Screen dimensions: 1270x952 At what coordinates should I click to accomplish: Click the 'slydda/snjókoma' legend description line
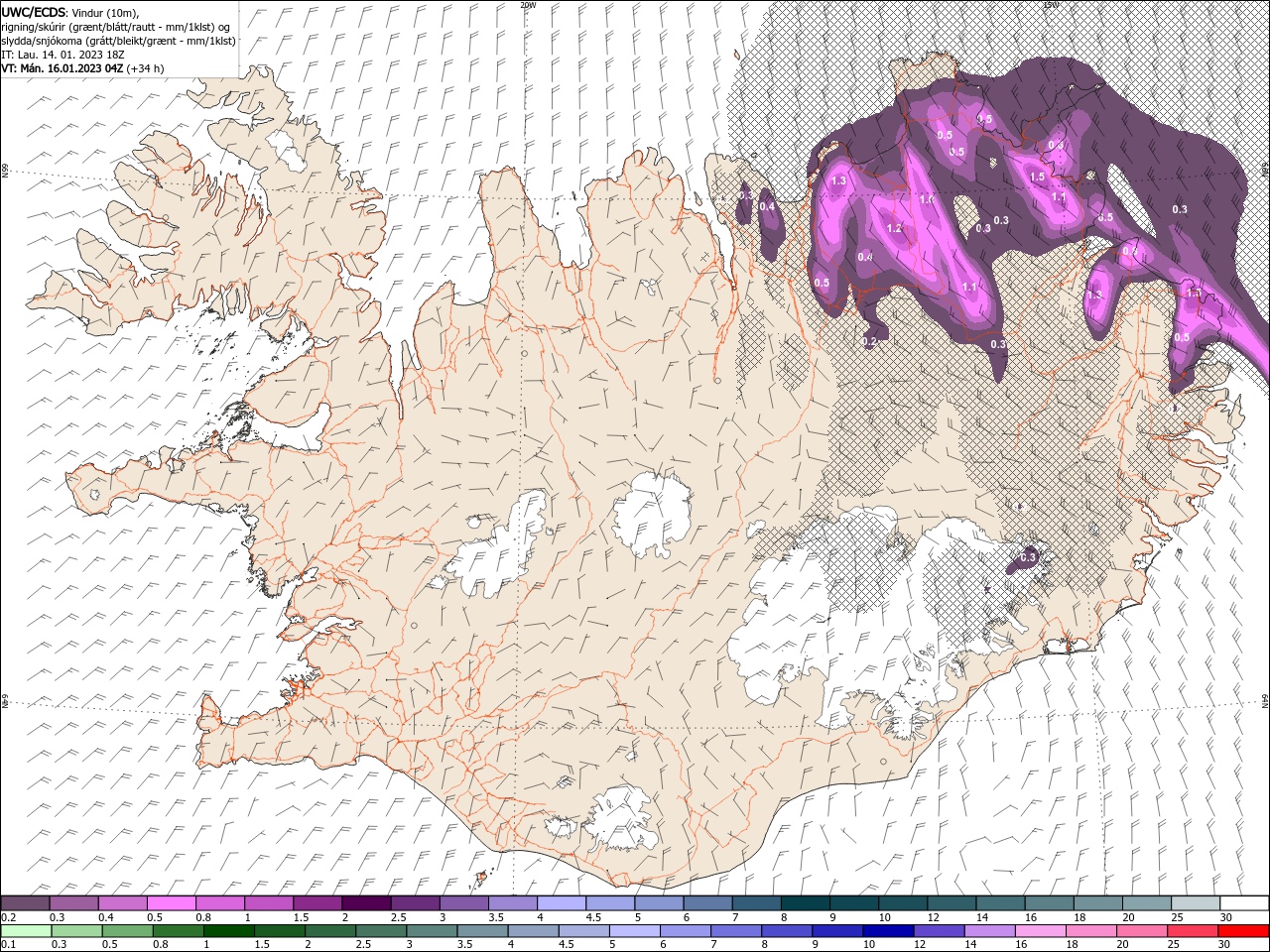coord(118,41)
